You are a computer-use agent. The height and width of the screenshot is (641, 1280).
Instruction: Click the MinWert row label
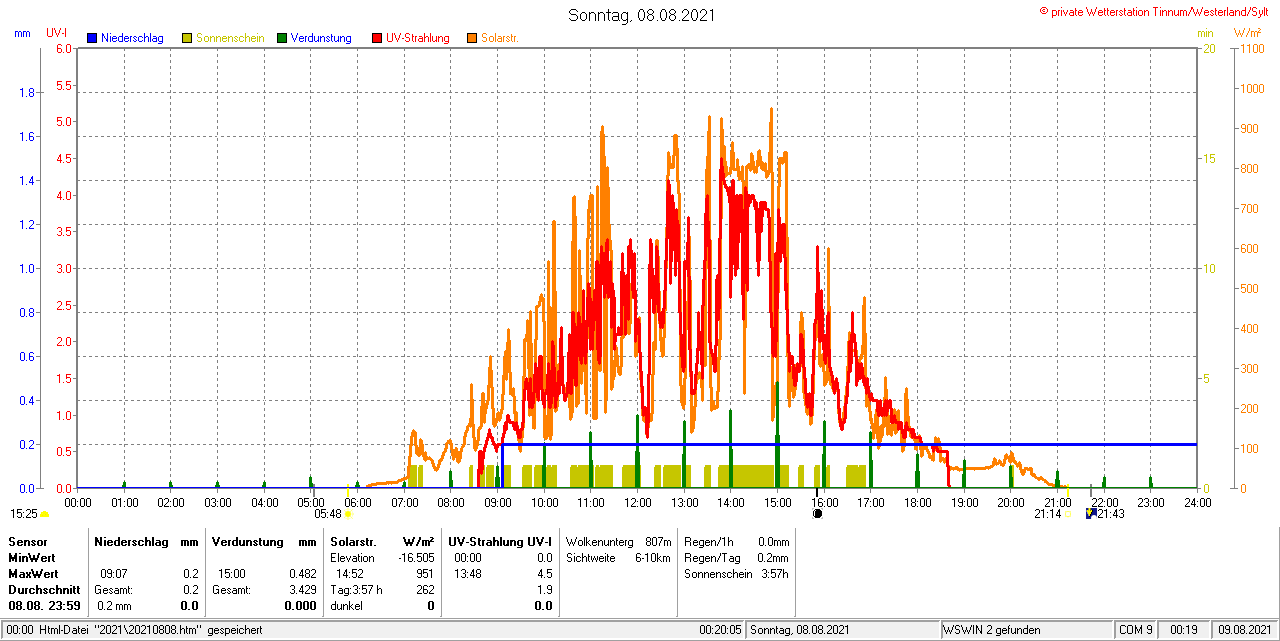click(x=31, y=557)
